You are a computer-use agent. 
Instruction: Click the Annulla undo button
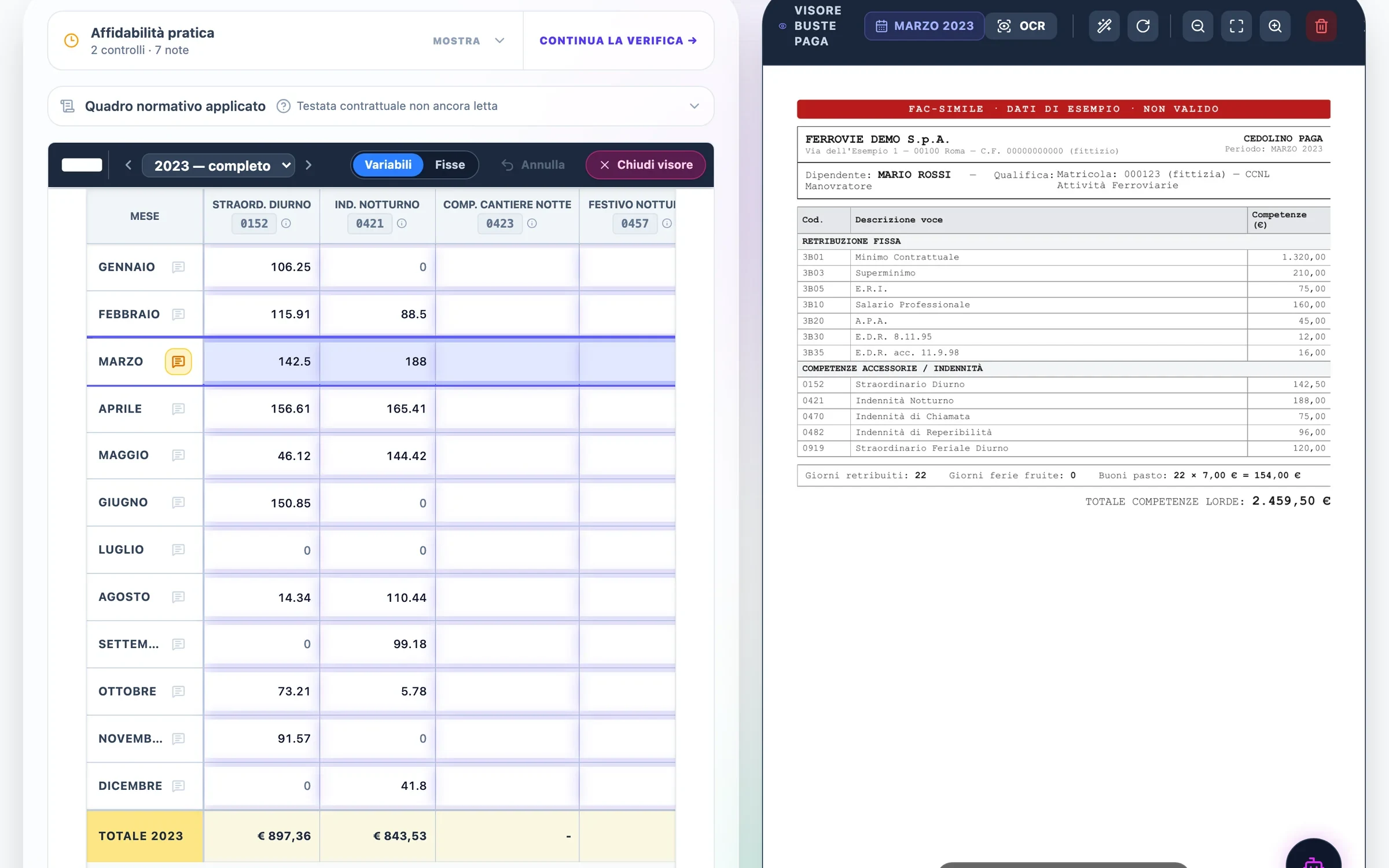[533, 165]
